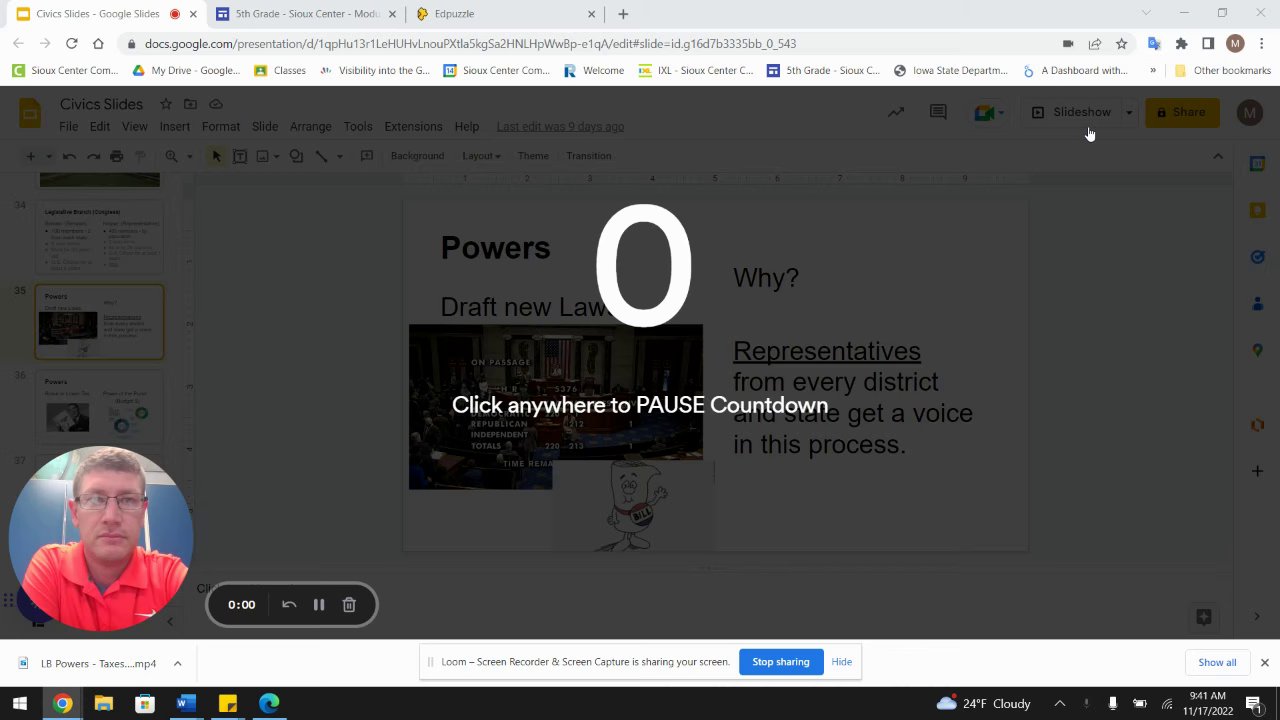Select the Text box tool

click(240, 156)
